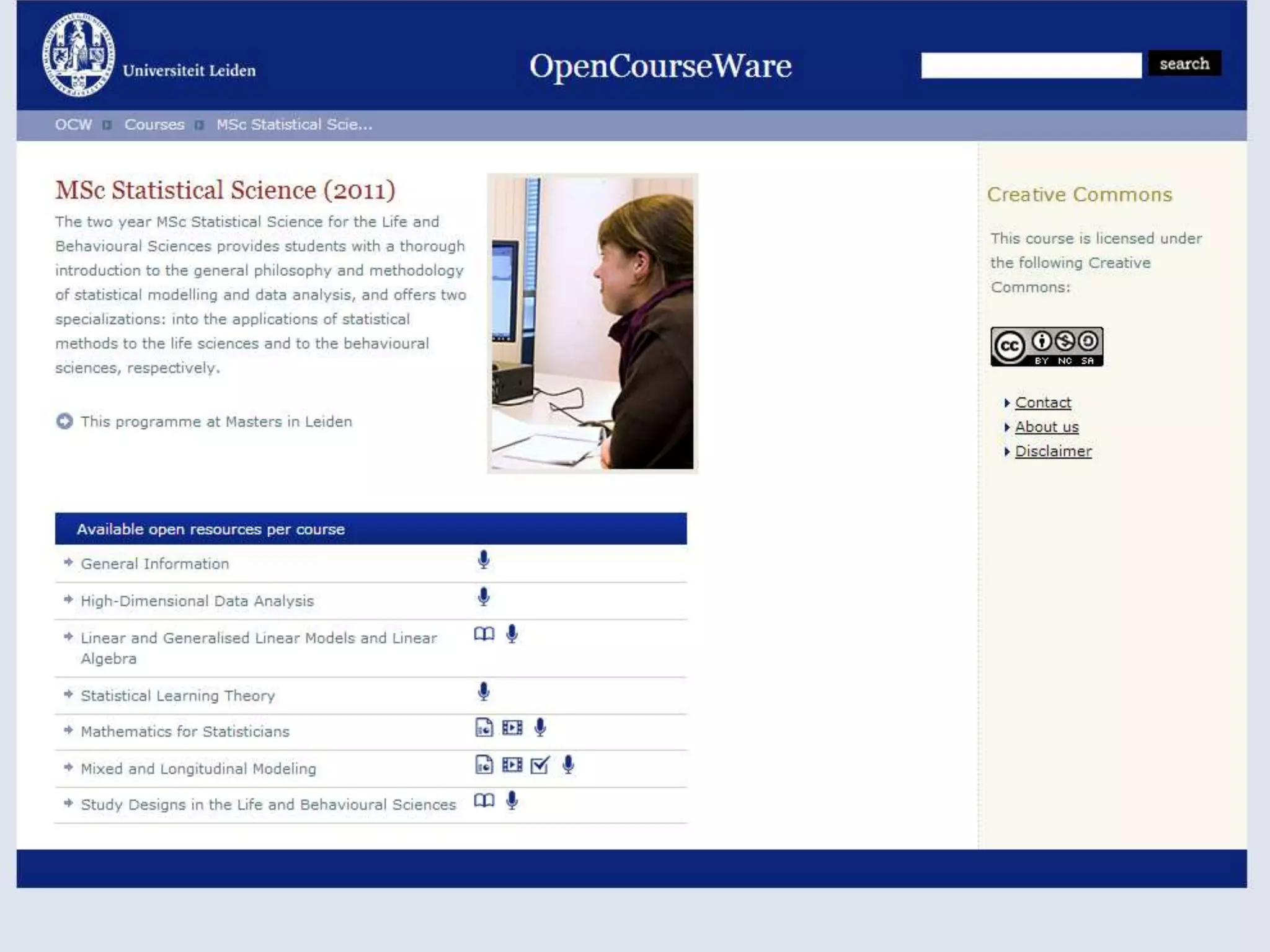Click checkmark assessment icon for Mixed Modeling

point(540,765)
